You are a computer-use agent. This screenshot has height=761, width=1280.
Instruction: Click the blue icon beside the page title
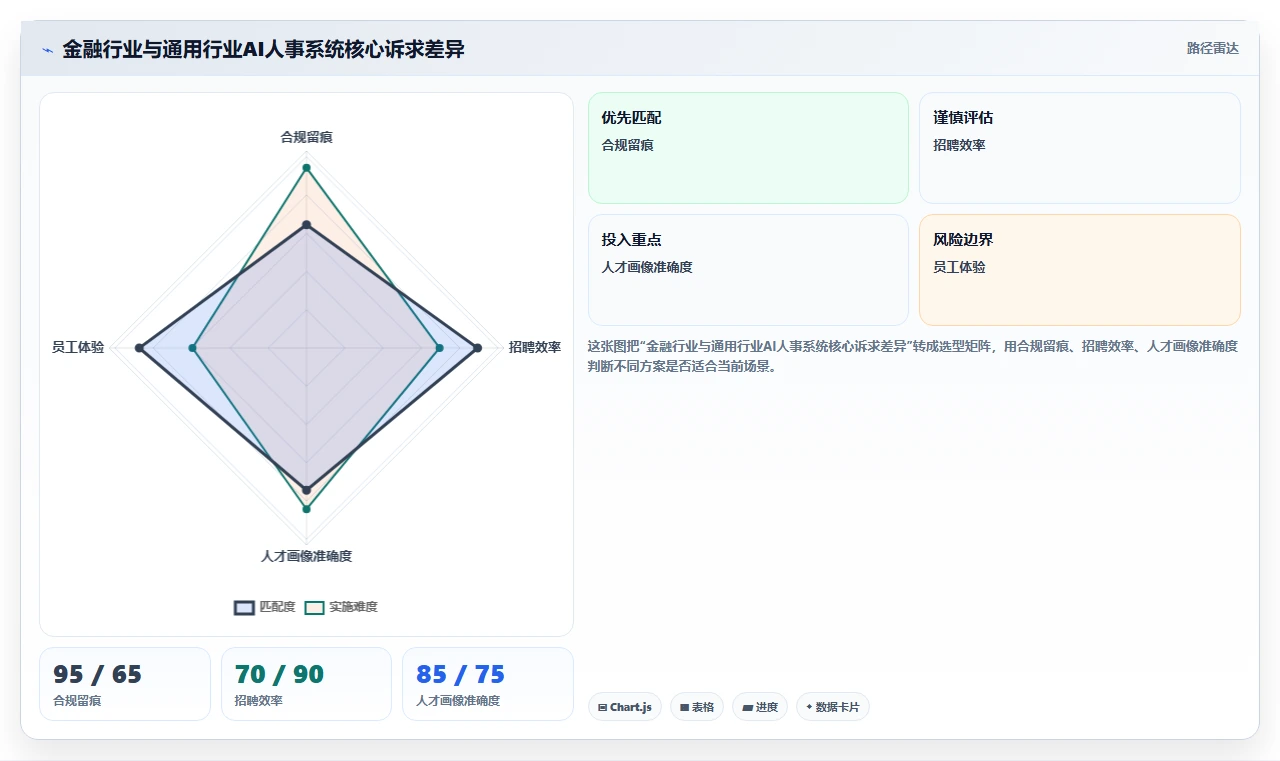47,50
